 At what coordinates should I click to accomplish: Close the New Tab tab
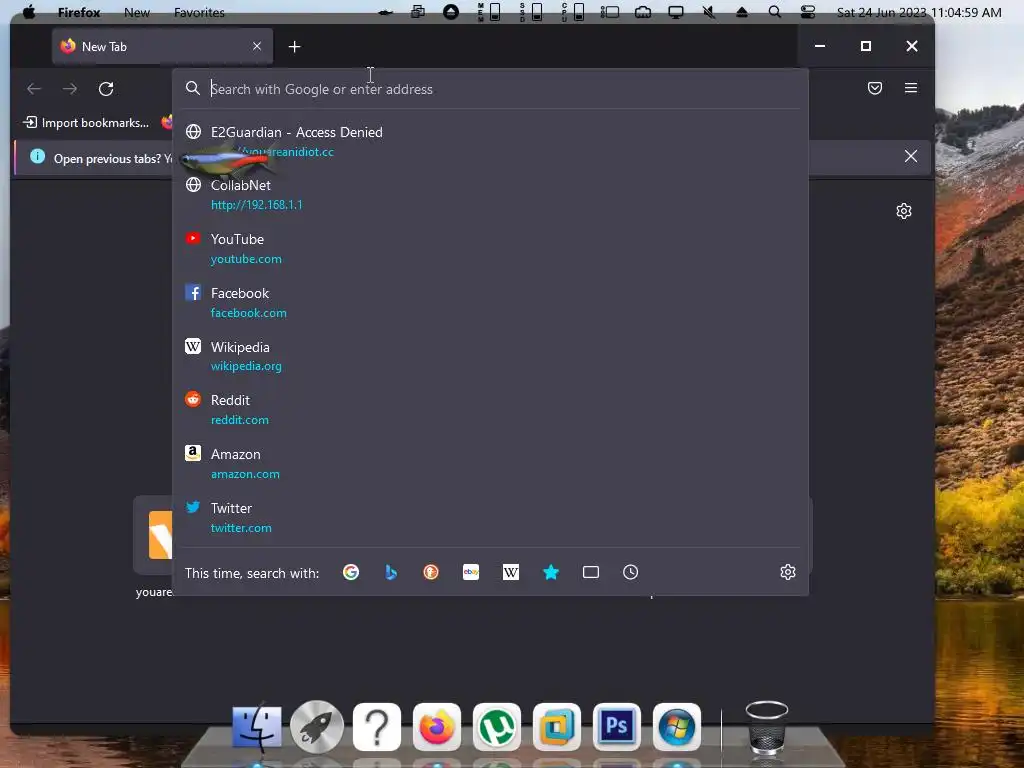[x=257, y=46]
